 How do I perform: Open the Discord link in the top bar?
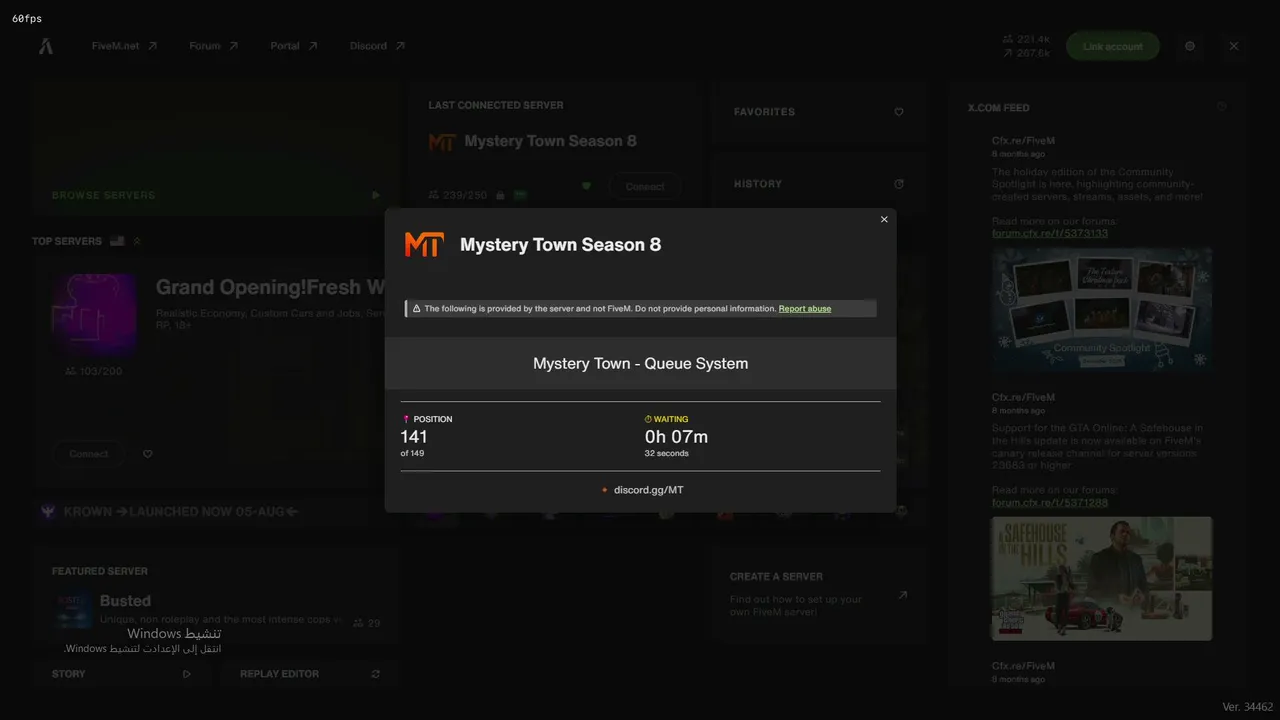pyautogui.click(x=377, y=46)
